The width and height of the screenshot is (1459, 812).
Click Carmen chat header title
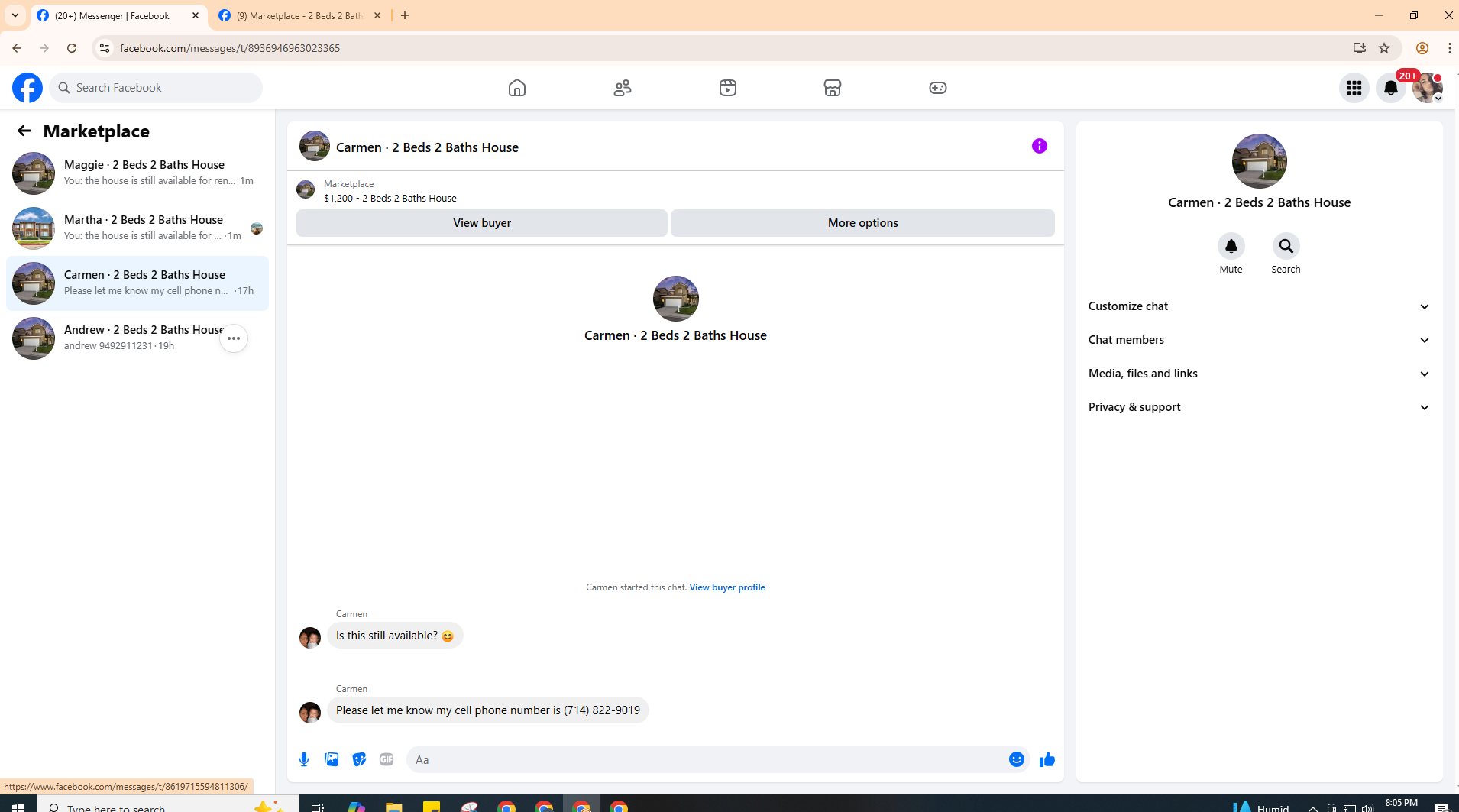pyautogui.click(x=427, y=147)
